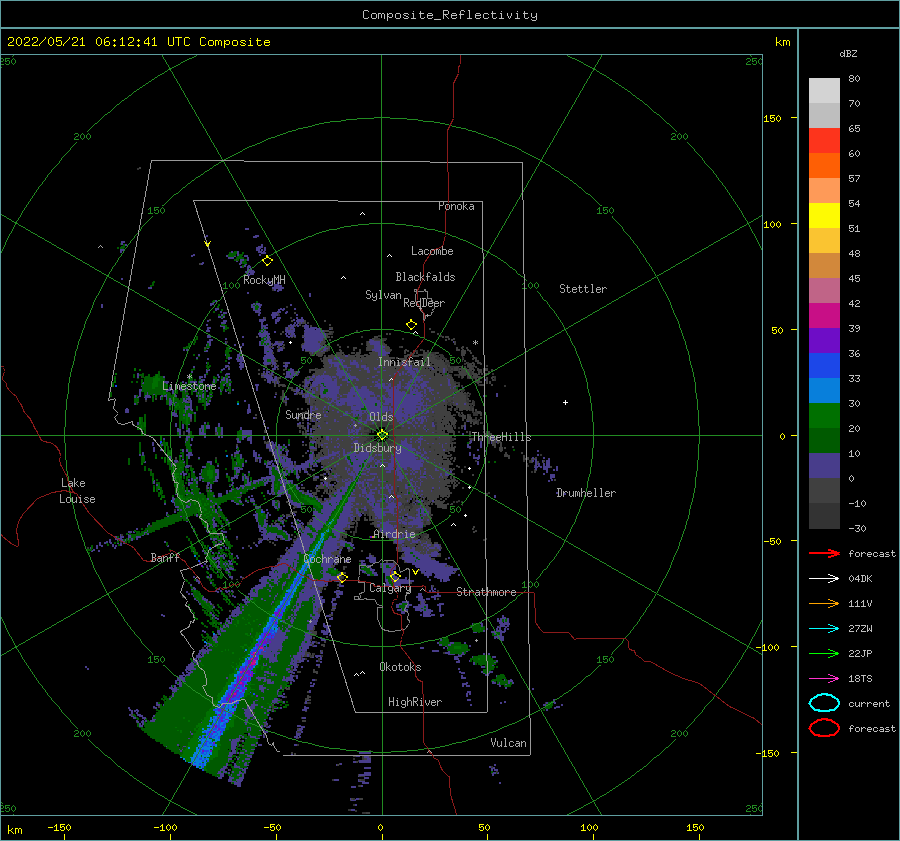The height and width of the screenshot is (841, 900).
Task: Select the yellow 51-54 dBZ color band
Action: click(x=824, y=215)
